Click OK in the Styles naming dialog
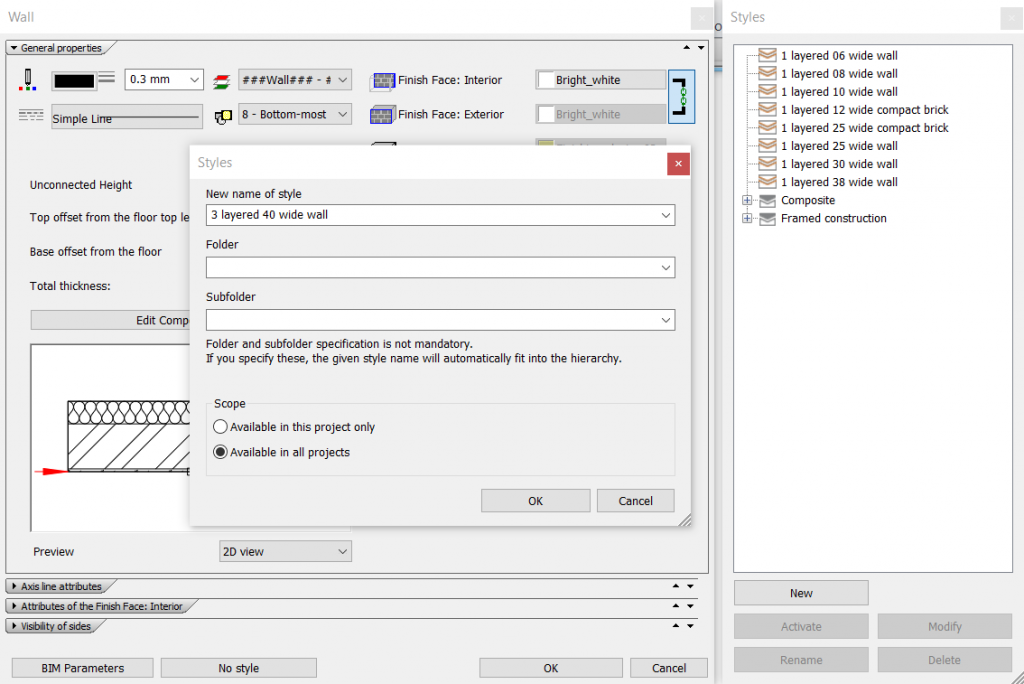The width and height of the screenshot is (1024, 684). point(535,501)
